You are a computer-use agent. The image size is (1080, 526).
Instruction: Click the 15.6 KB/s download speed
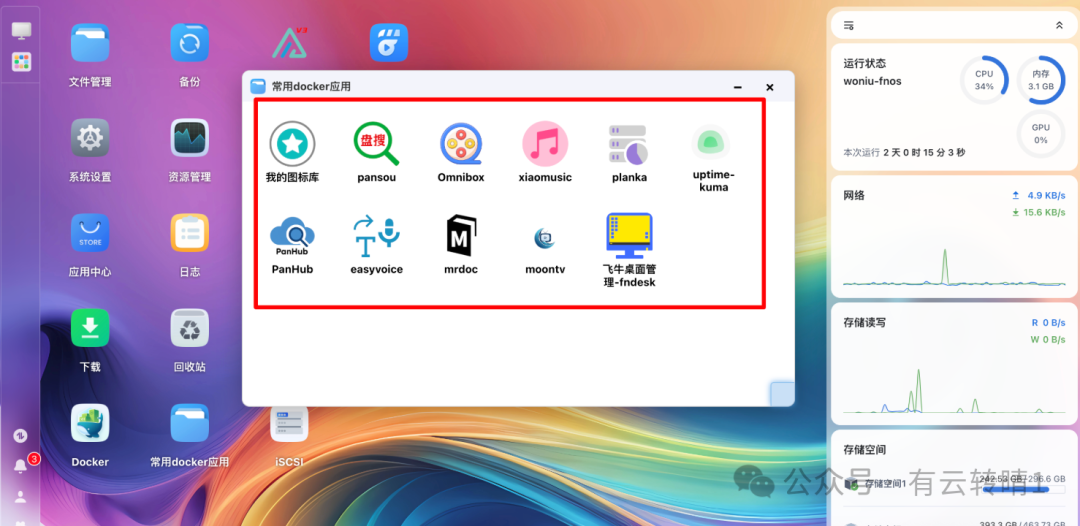pyautogui.click(x=1043, y=213)
